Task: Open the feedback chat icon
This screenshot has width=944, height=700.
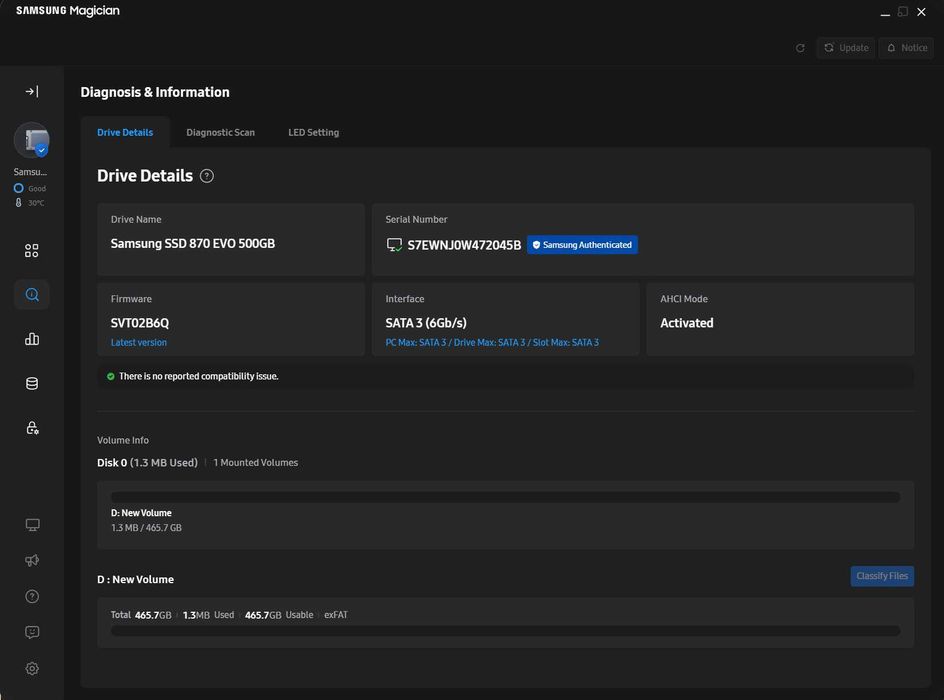Action: click(x=32, y=632)
